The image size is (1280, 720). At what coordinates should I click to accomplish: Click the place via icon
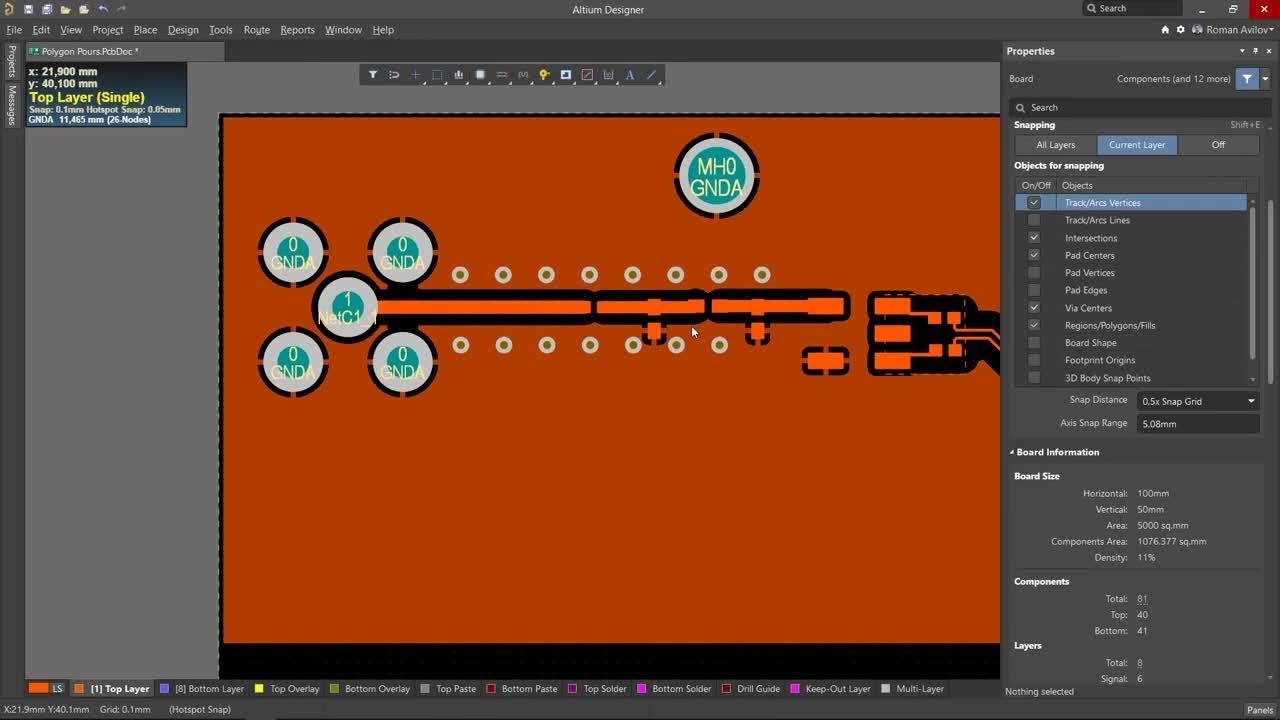point(544,75)
